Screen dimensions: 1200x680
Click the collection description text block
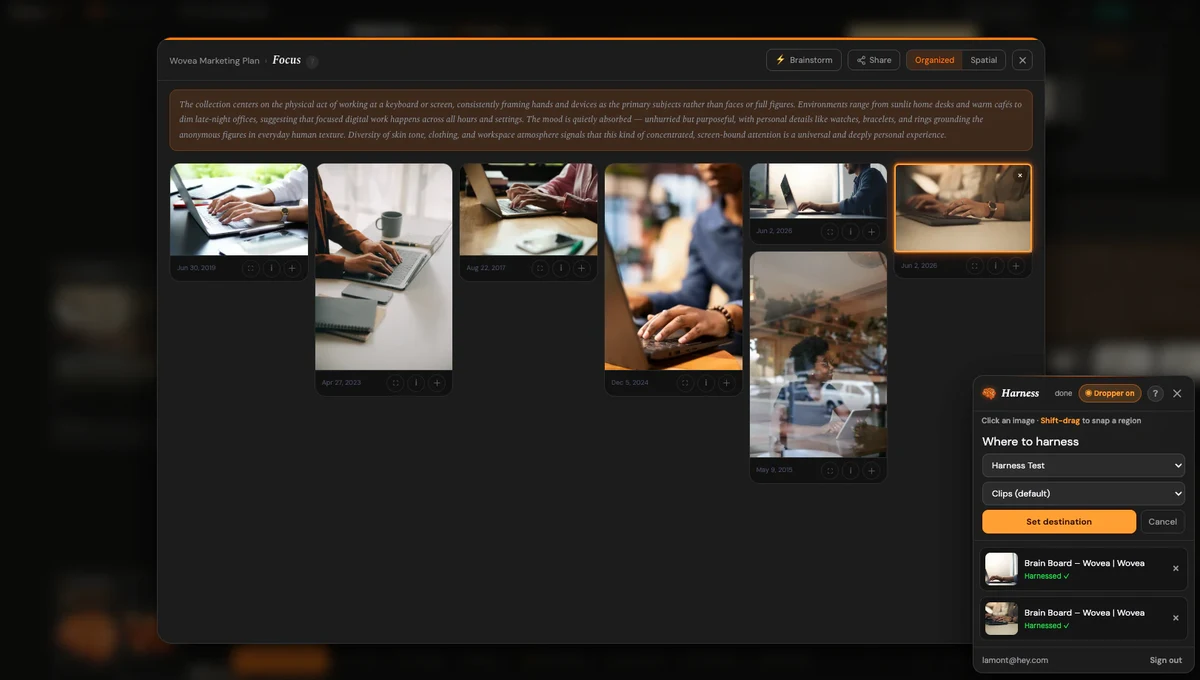click(601, 120)
